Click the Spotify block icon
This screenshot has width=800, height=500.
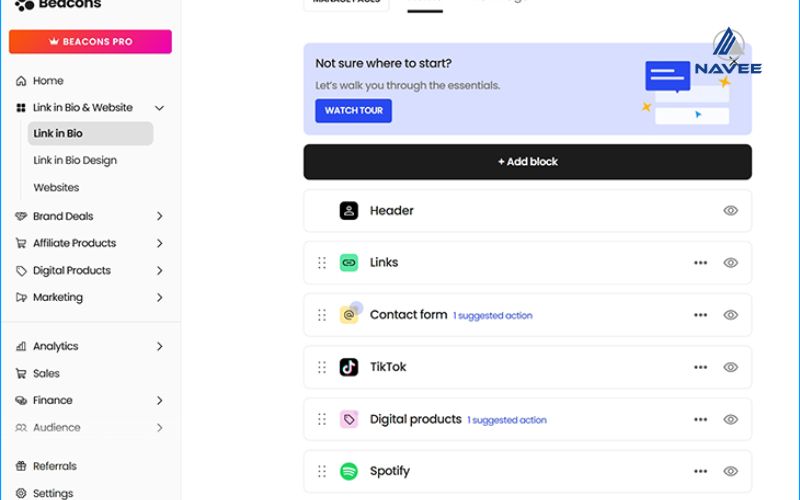click(348, 471)
